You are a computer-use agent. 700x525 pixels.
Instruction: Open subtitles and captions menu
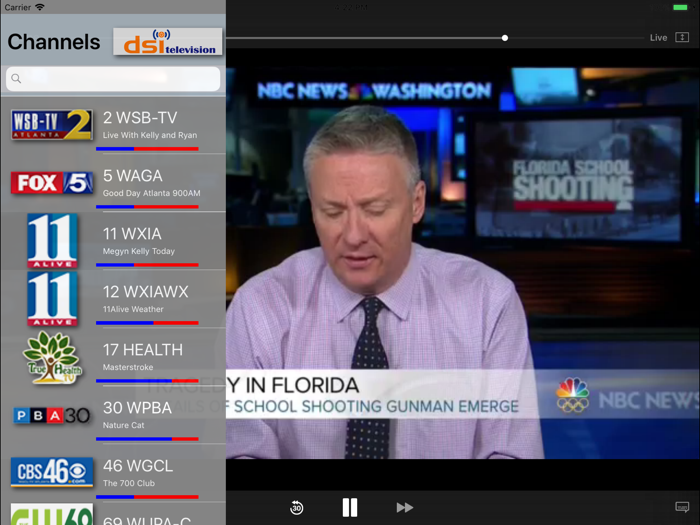point(682,507)
